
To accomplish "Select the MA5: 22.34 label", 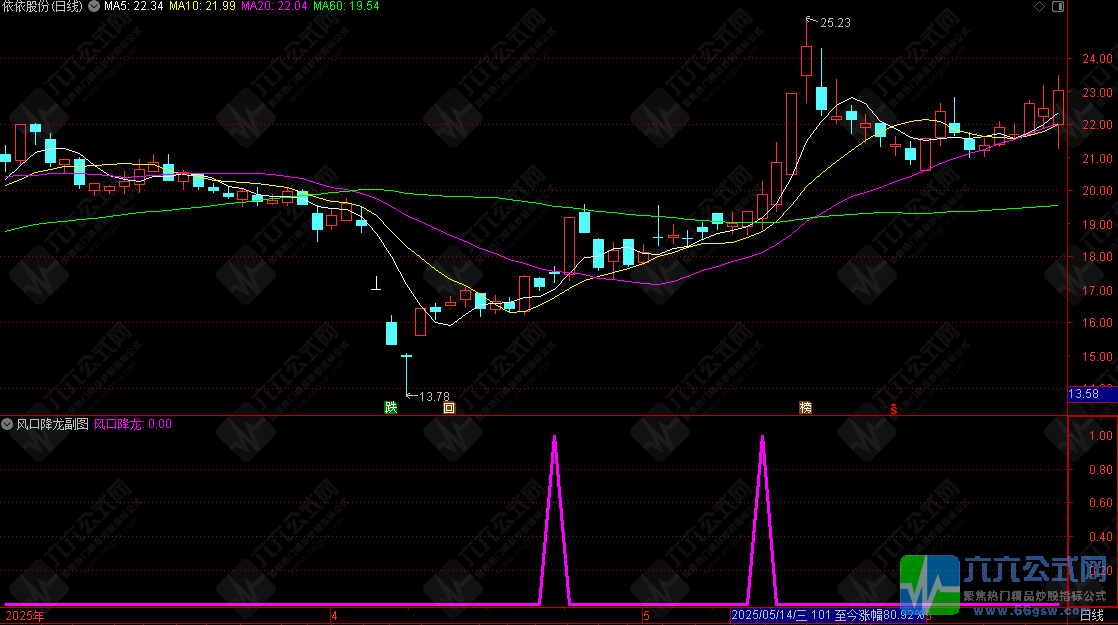I will click(133, 6).
